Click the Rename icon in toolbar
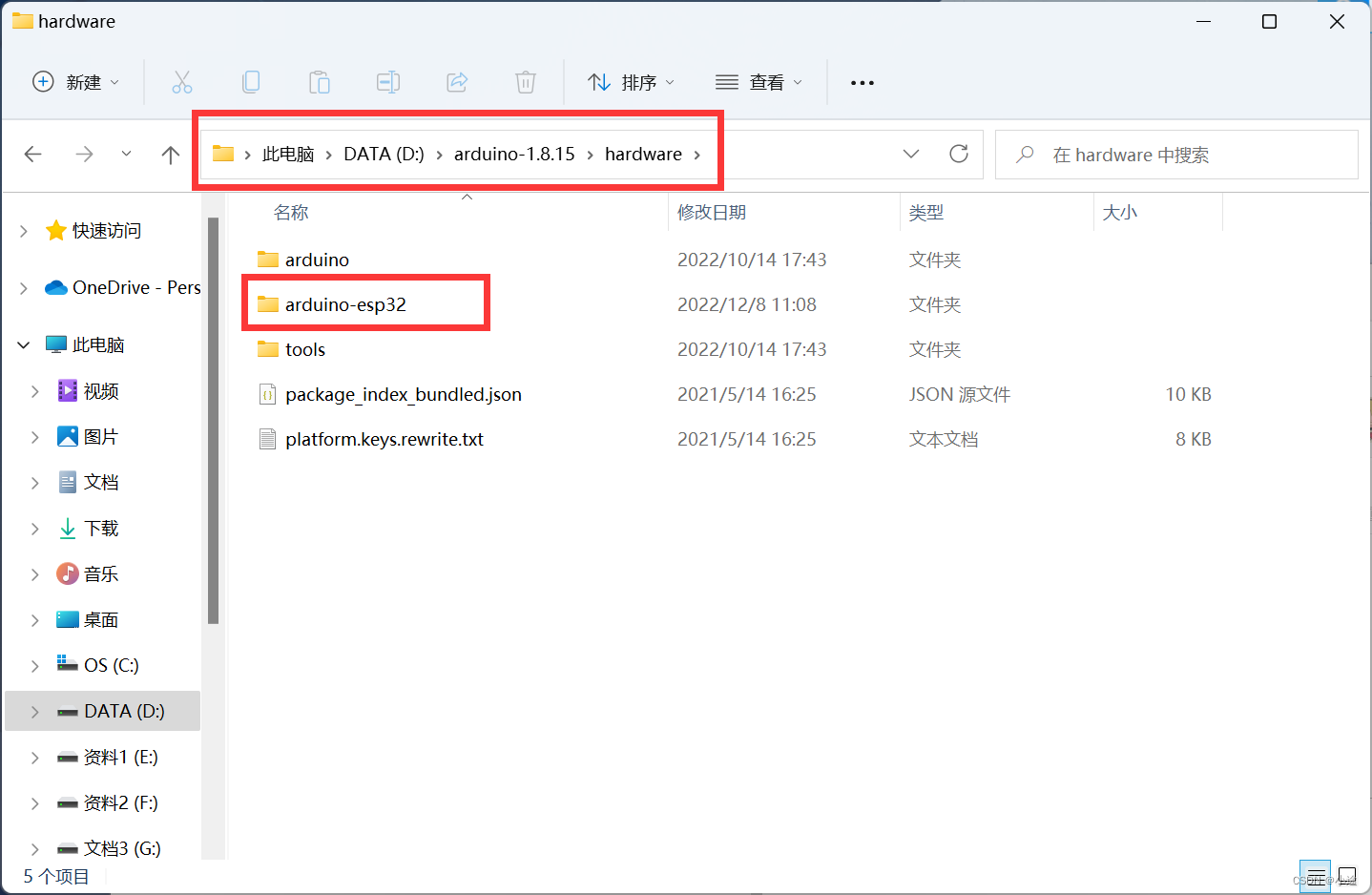1372x895 pixels. pos(388,82)
